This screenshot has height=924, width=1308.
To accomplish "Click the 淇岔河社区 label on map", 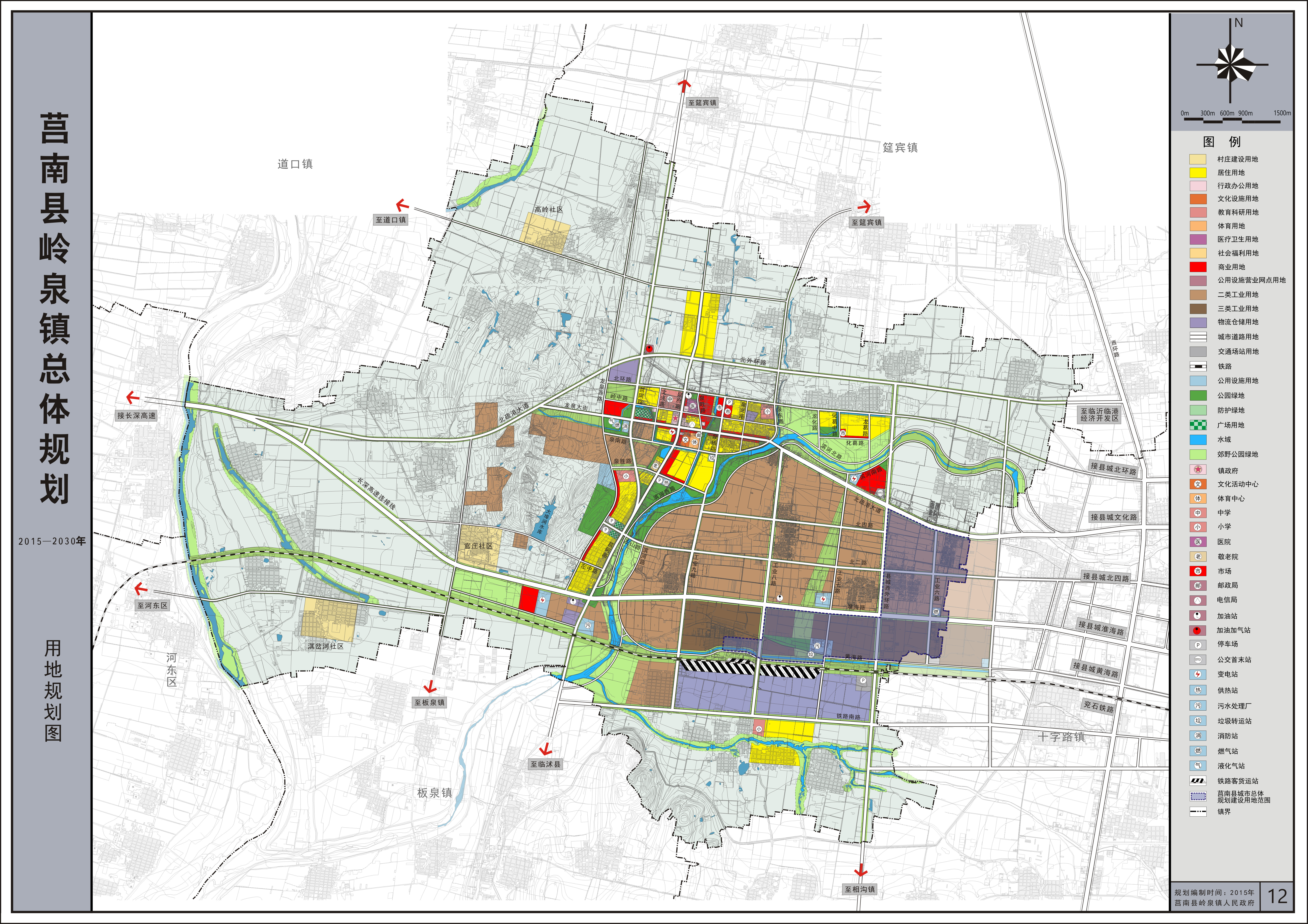I will [326, 647].
